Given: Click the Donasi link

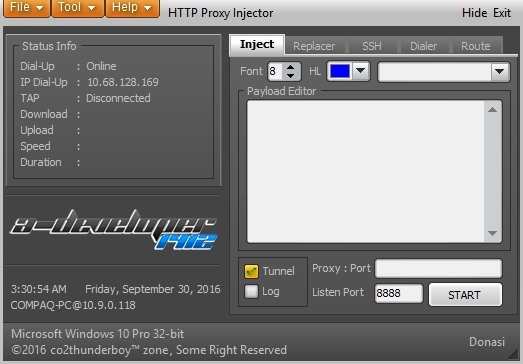Looking at the screenshot, I should 487,342.
